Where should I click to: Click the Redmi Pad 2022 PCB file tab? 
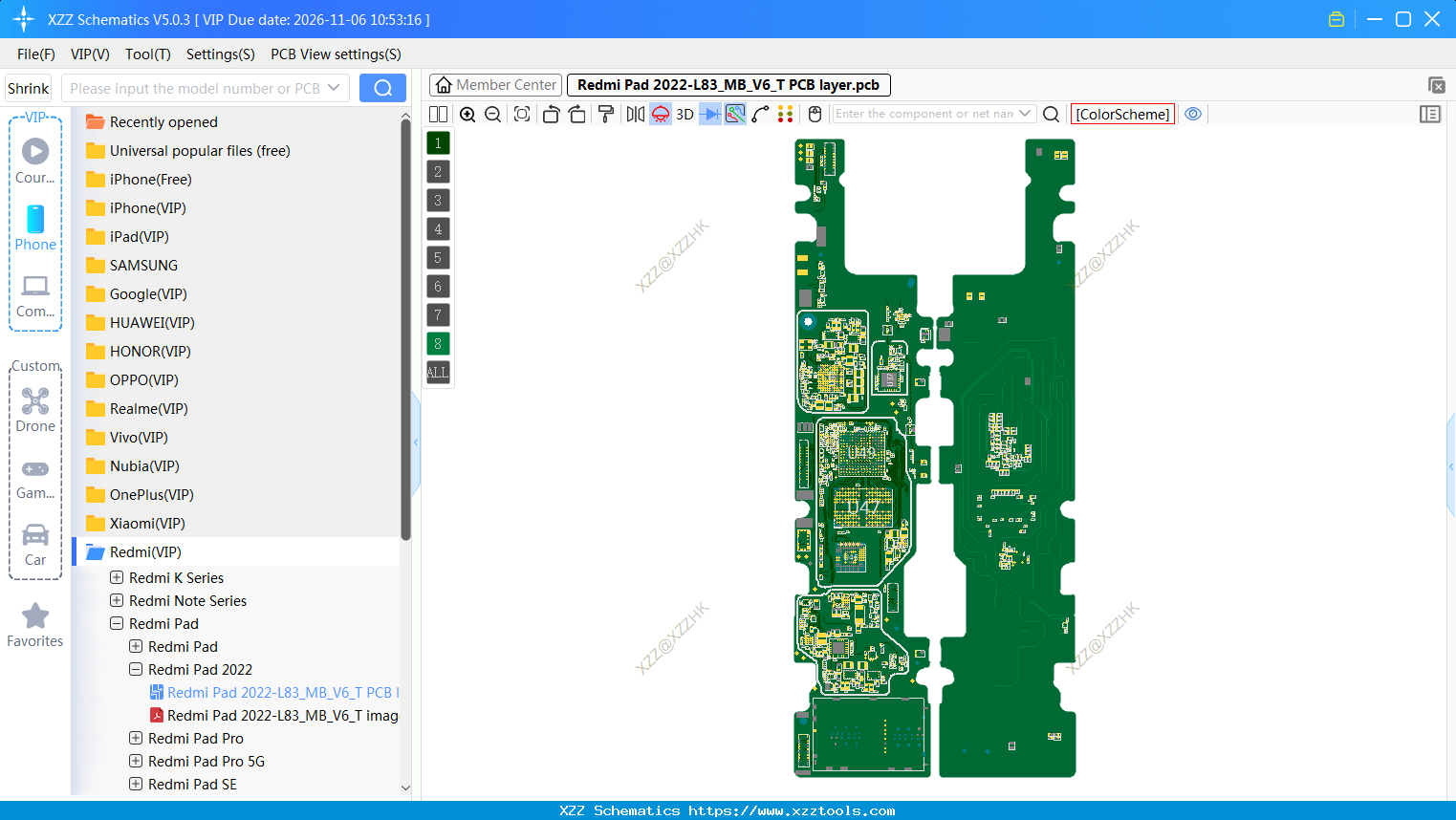tap(729, 84)
